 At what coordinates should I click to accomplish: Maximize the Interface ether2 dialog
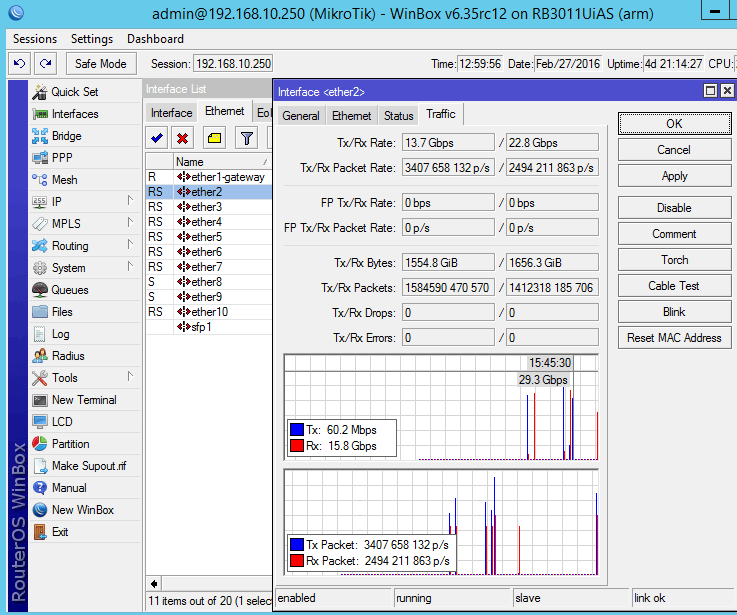coord(710,90)
